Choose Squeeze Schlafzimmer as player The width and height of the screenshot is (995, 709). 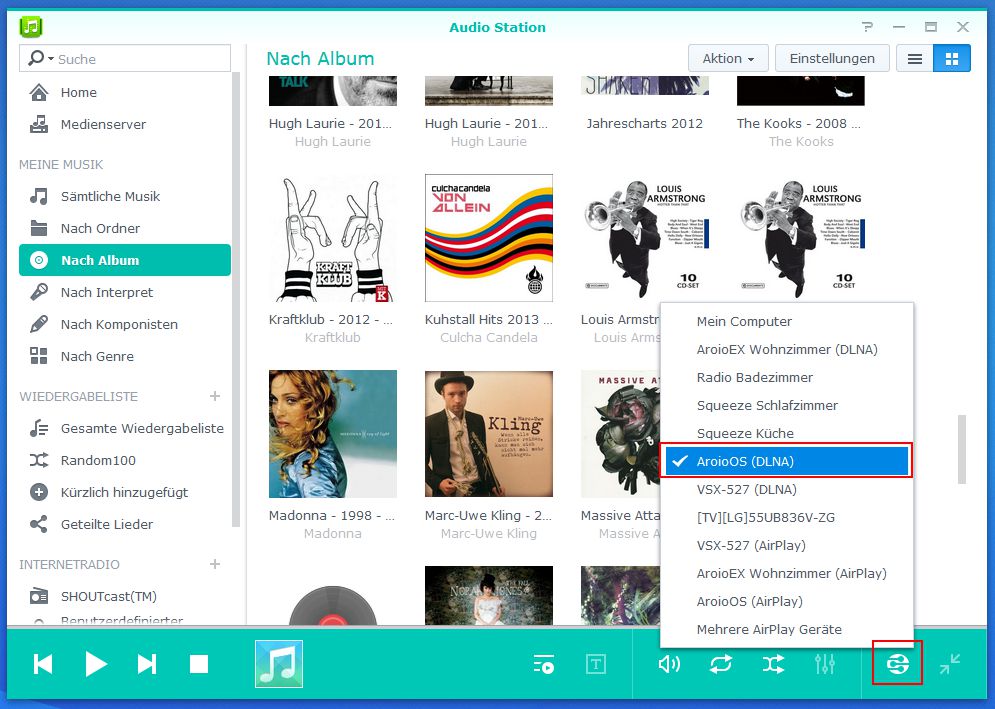tap(787, 406)
